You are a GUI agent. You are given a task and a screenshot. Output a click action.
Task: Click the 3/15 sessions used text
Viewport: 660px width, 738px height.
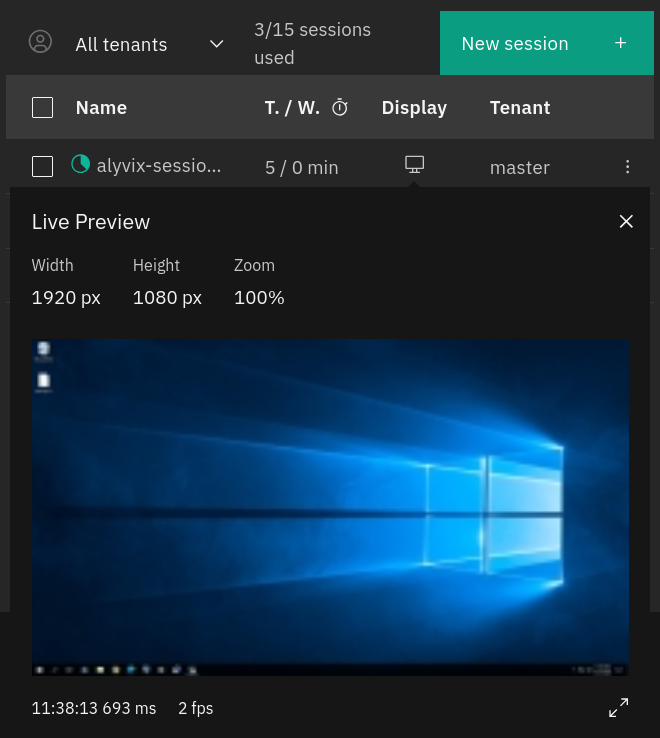pyautogui.click(x=313, y=43)
